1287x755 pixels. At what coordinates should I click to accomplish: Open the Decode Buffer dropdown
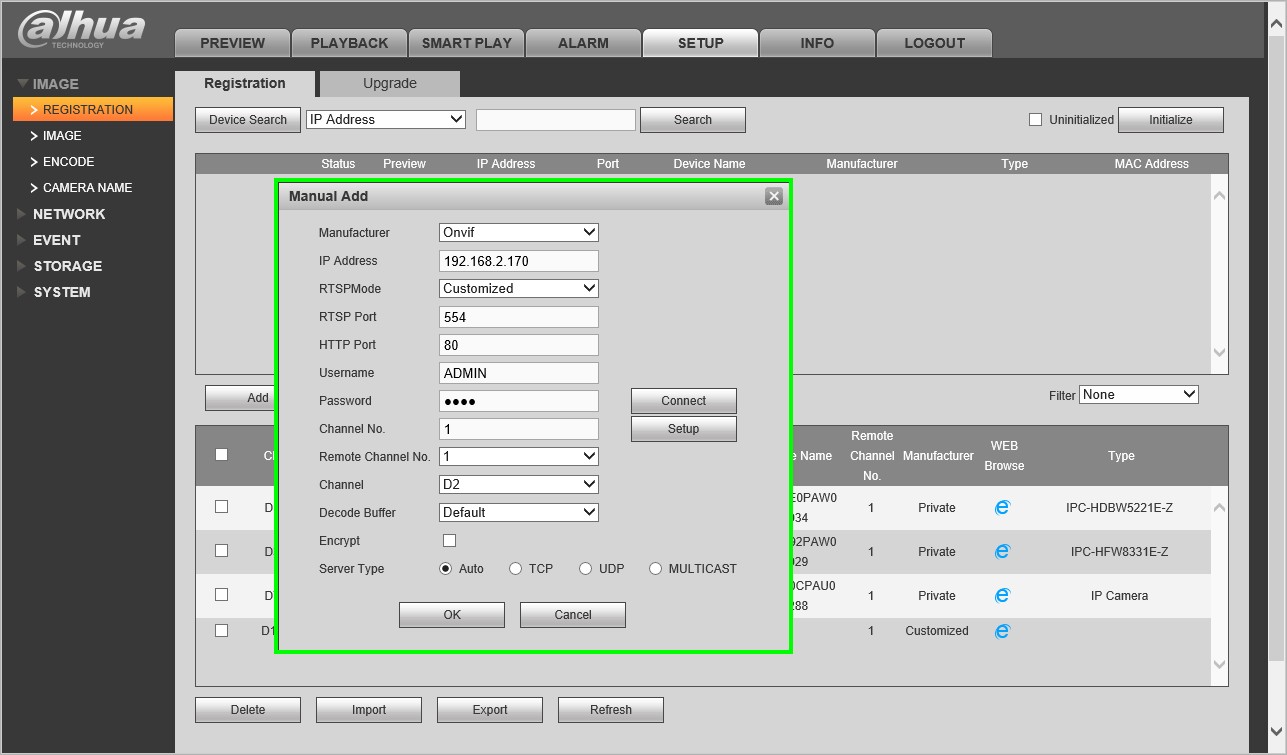pos(519,512)
